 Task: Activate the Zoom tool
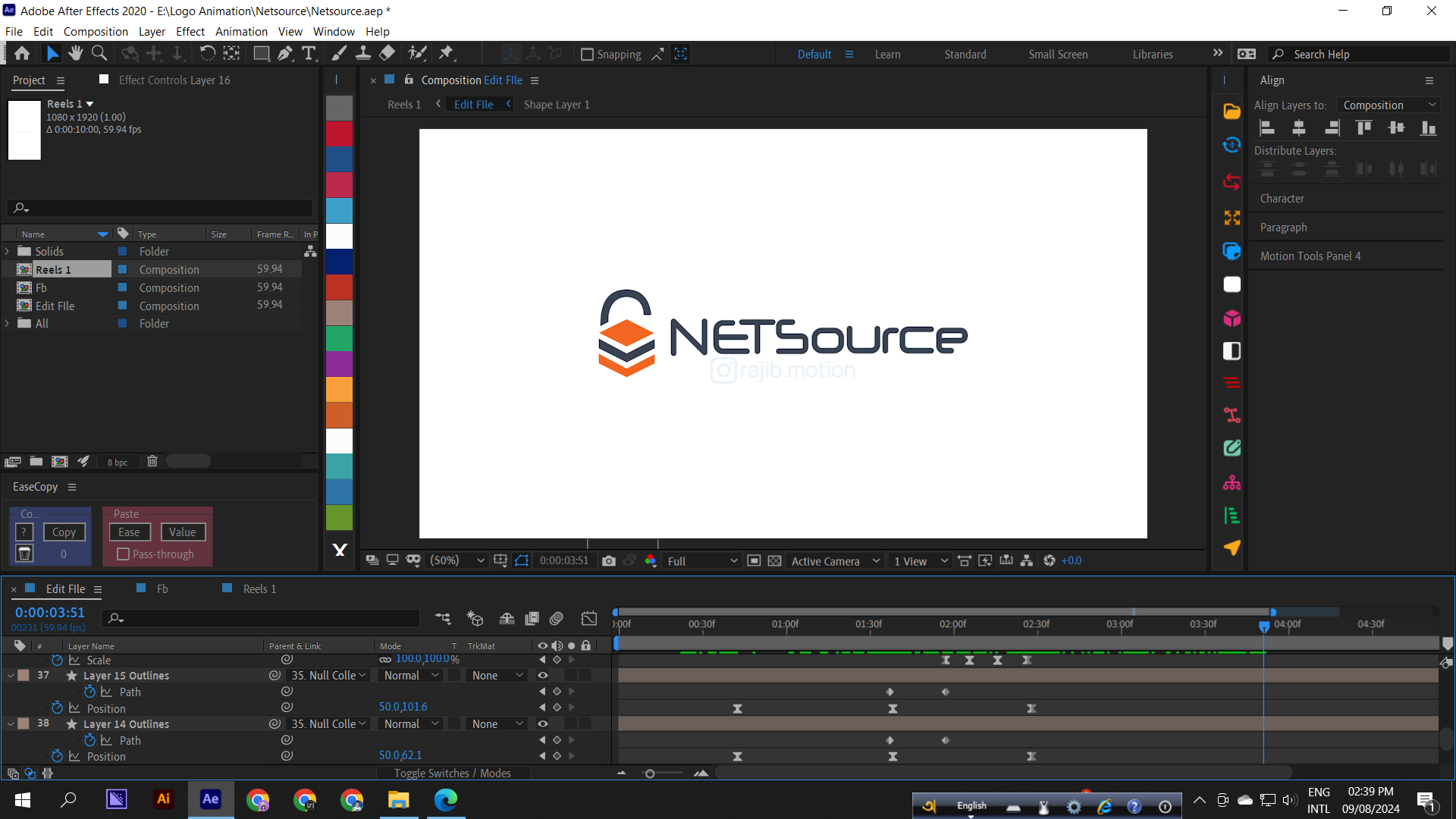(x=99, y=53)
